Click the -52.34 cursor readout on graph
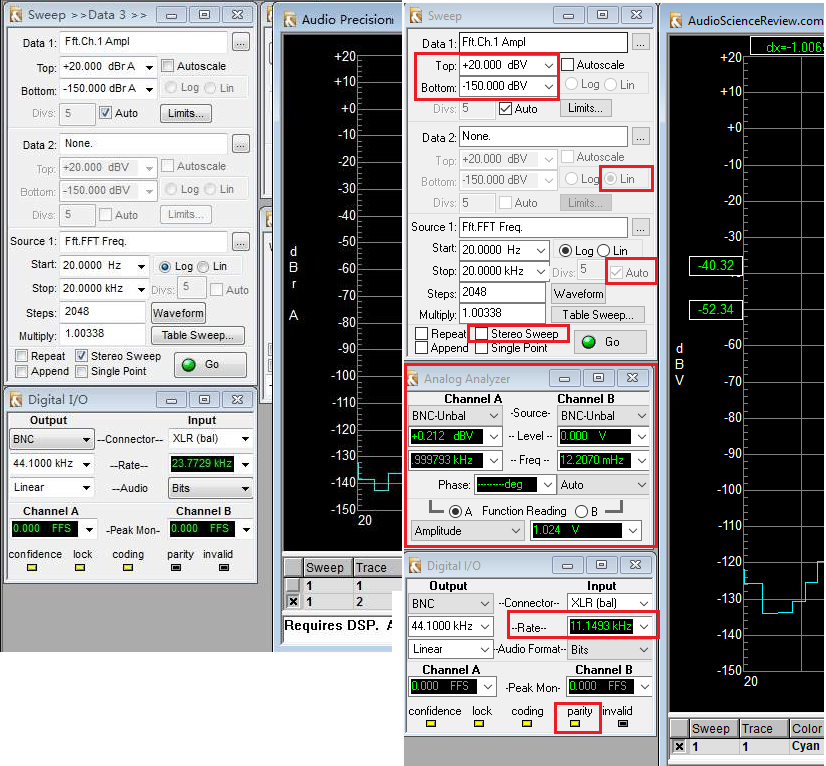This screenshot has height=766, width=826. click(x=715, y=309)
